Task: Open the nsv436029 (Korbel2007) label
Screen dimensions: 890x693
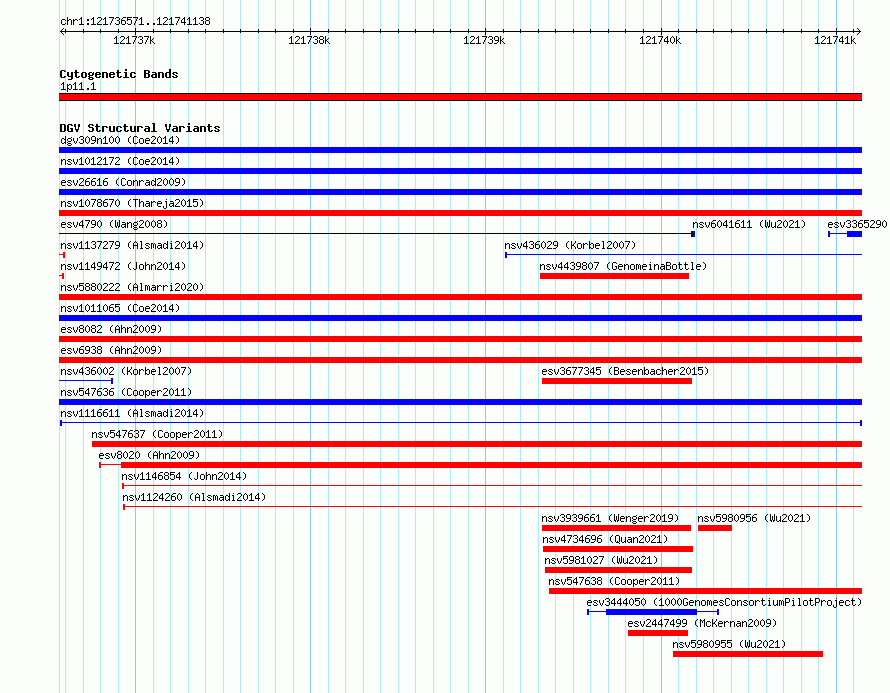Action: [570, 245]
